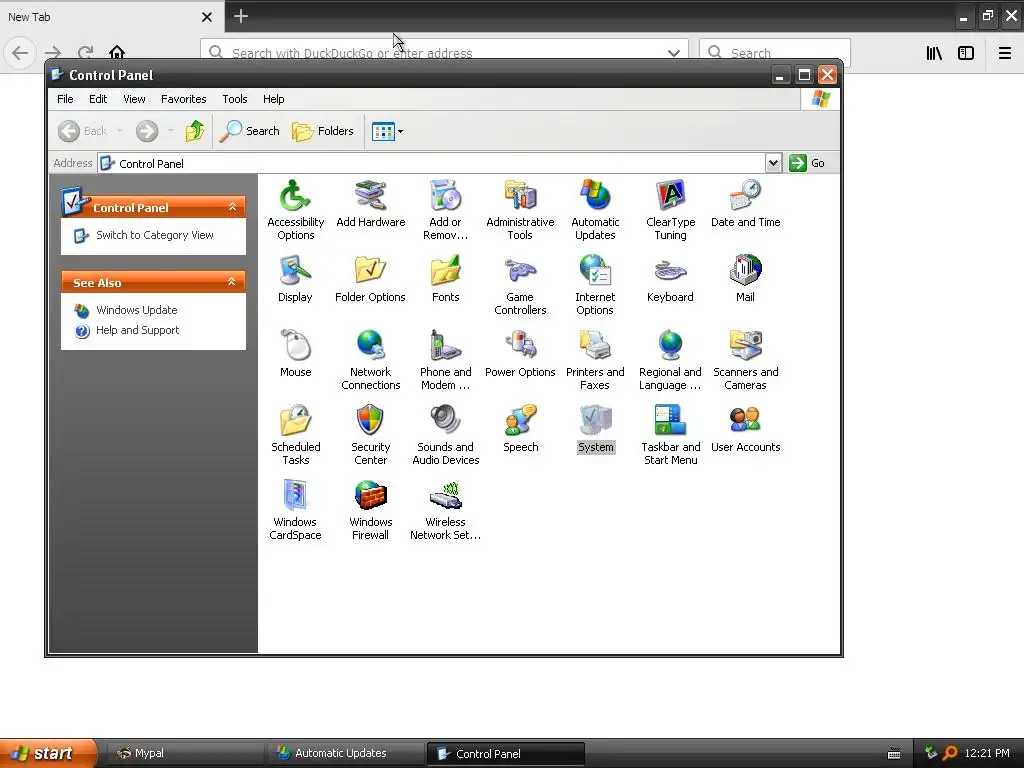This screenshot has height=768, width=1024.
Task: Open the Mail applet
Action: coord(745,278)
